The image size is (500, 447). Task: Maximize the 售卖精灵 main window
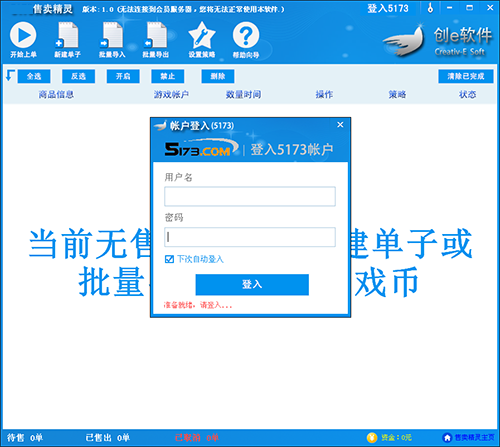tap(469, 8)
